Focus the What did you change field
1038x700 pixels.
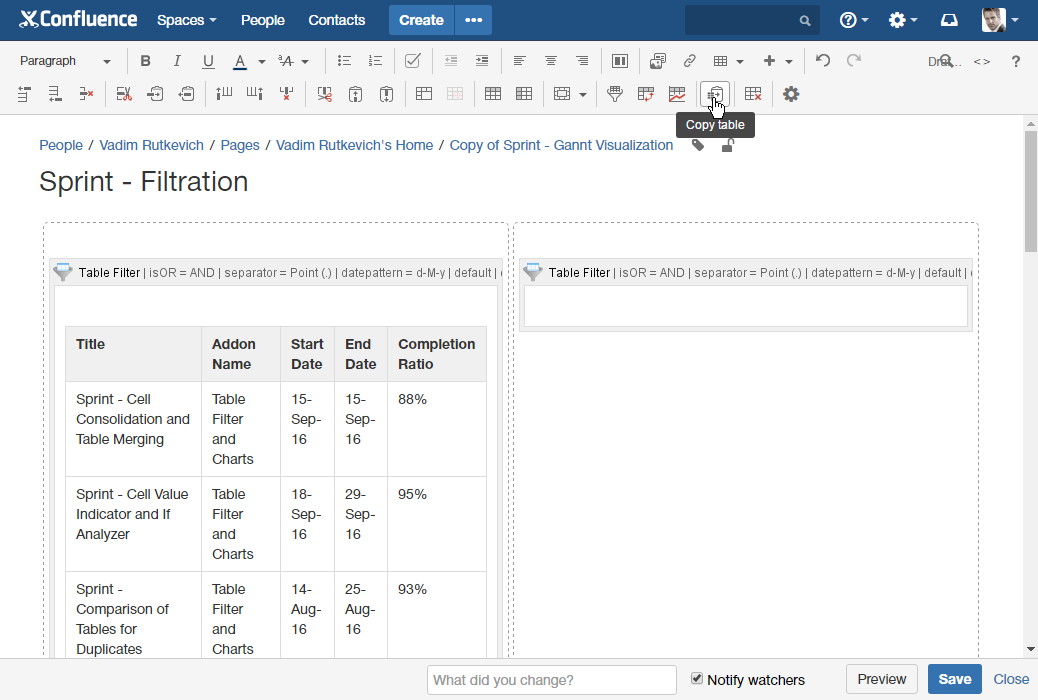551,679
